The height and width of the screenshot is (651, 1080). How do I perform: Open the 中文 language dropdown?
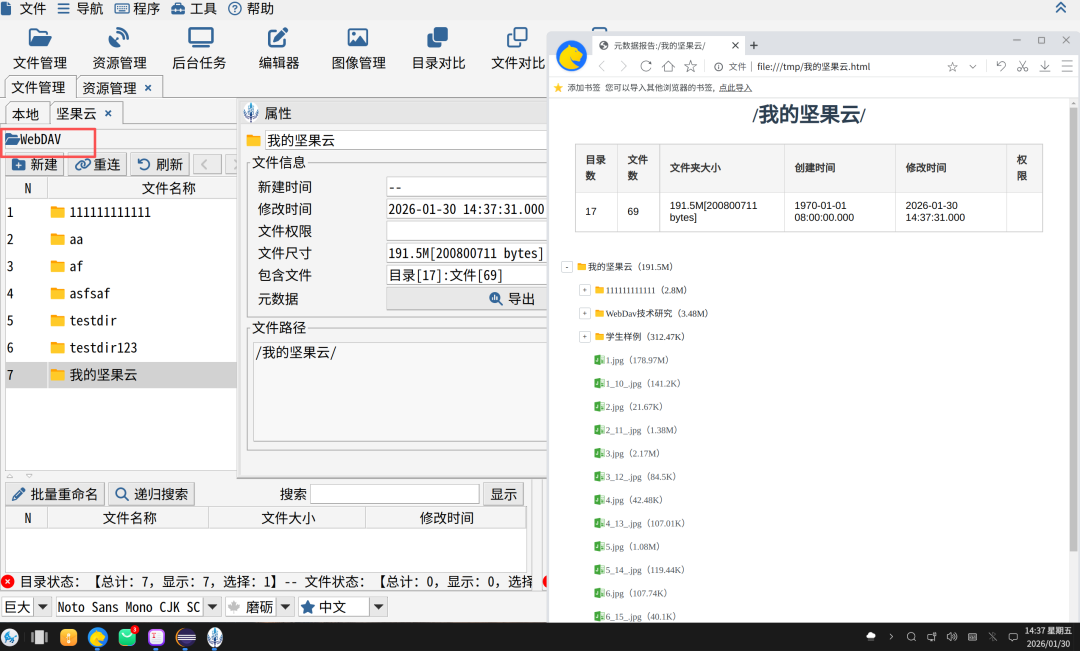[x=378, y=607]
